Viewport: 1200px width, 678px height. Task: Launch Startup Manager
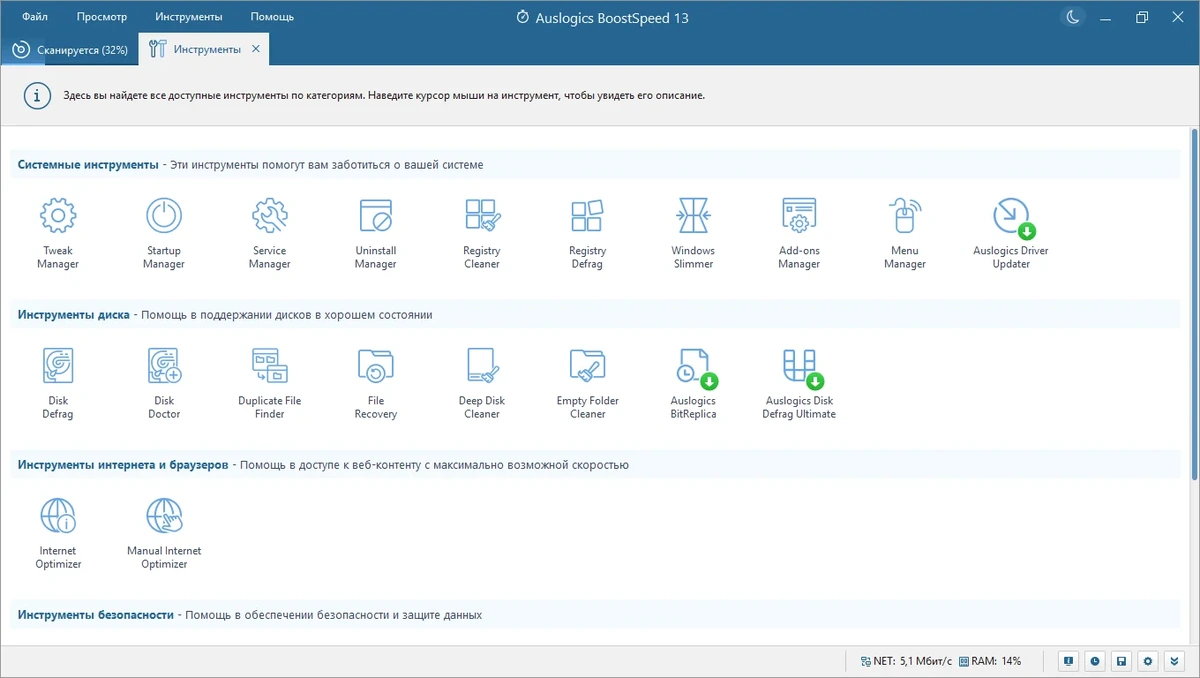[164, 232]
